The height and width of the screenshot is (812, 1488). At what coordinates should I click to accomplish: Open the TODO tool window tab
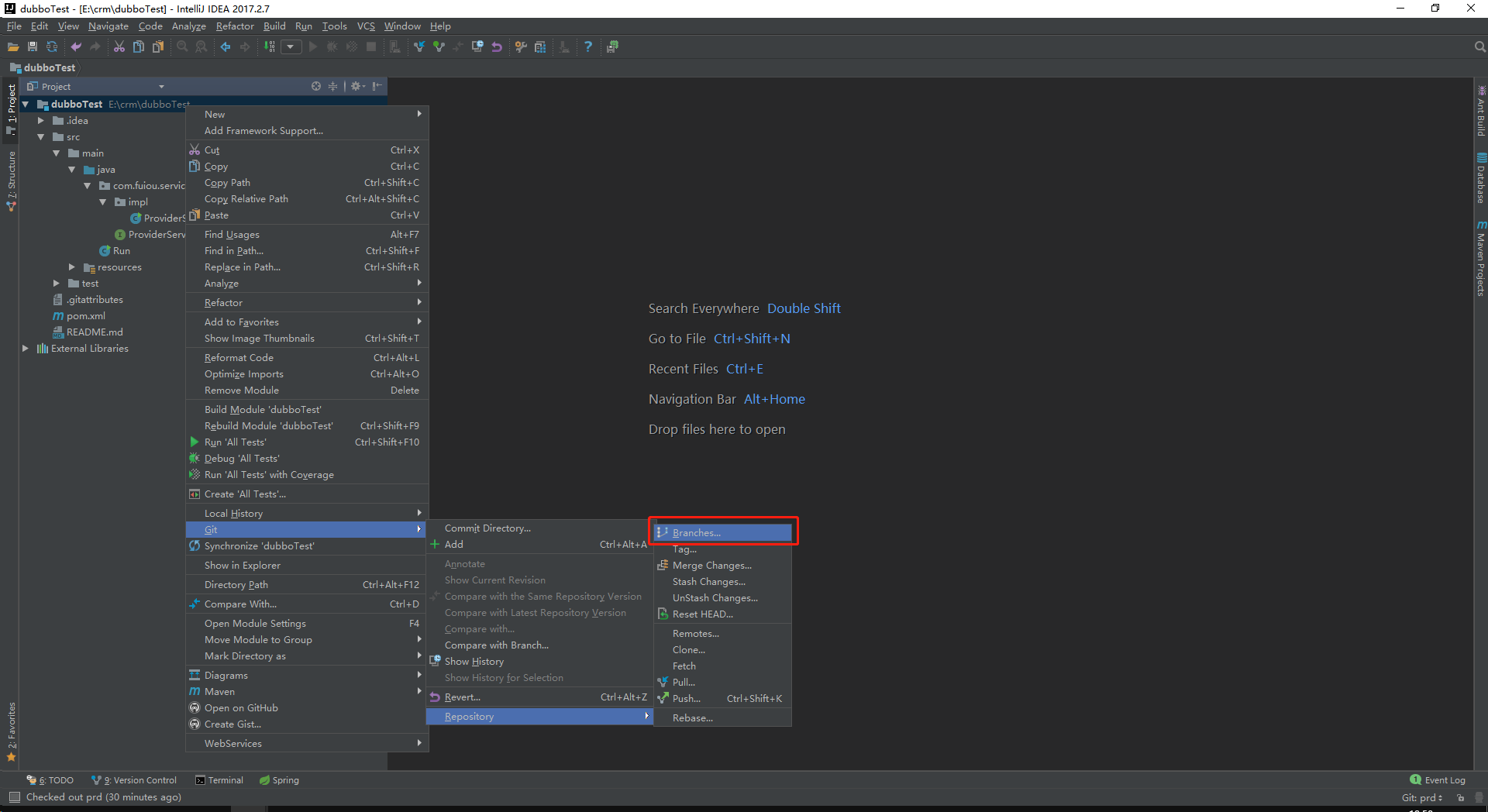[50, 780]
